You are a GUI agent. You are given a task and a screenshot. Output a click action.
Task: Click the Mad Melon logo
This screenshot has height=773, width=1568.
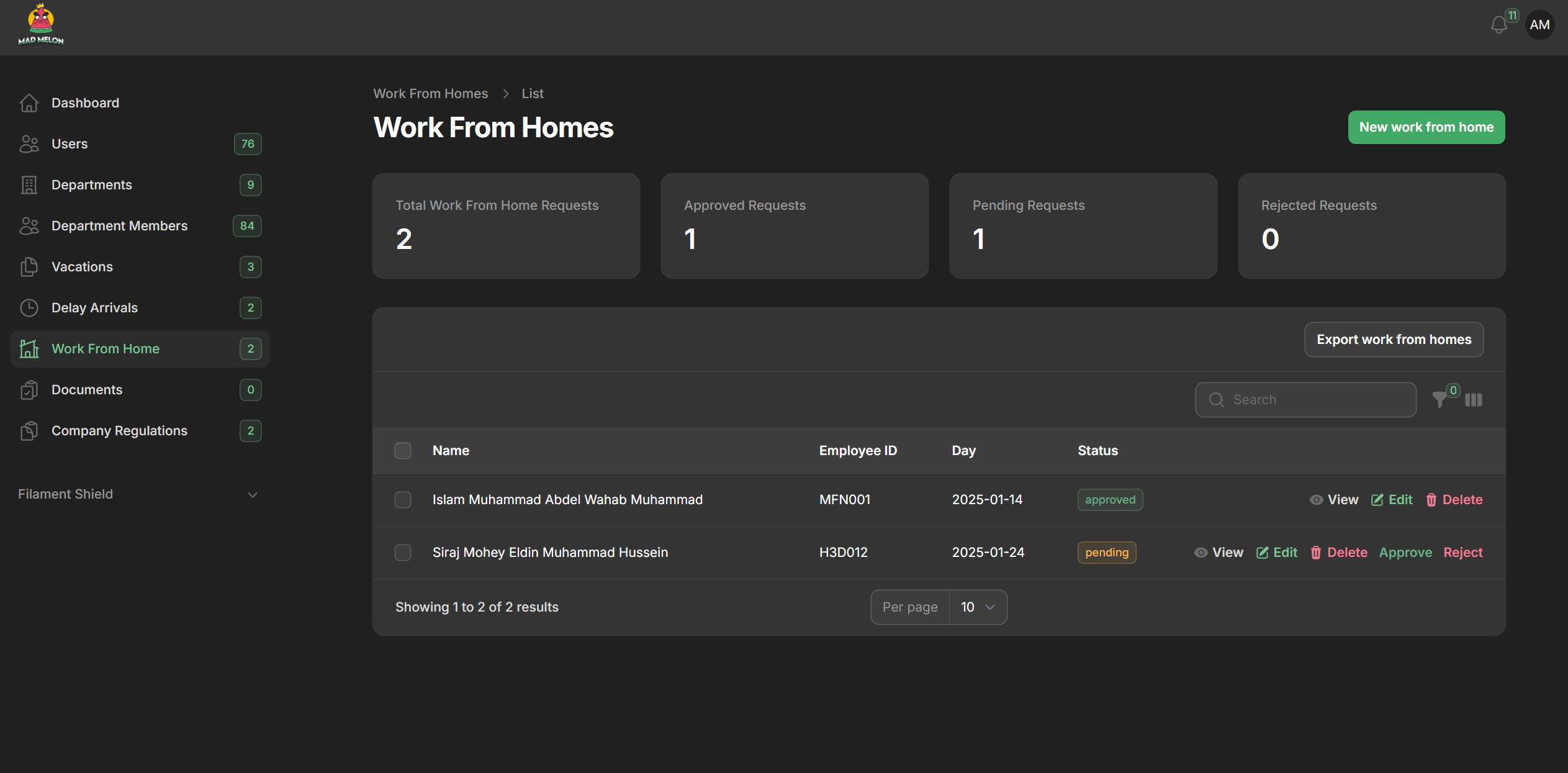click(41, 25)
